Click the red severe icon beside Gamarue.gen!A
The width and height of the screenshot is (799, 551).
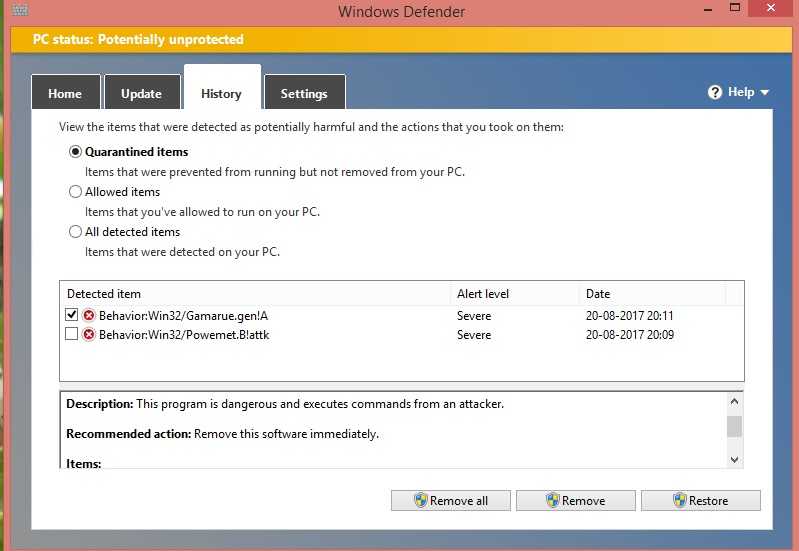tap(88, 315)
